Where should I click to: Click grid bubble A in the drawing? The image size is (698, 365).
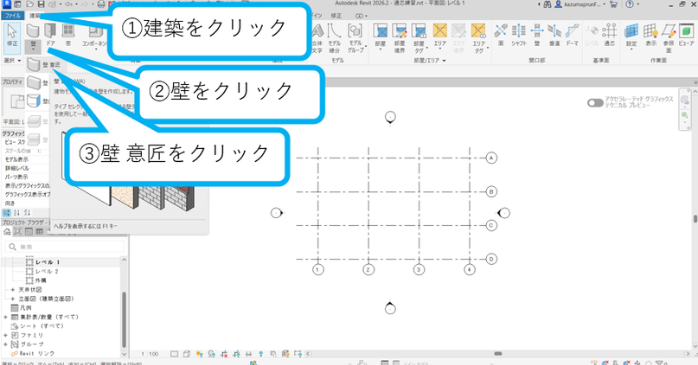tap(491, 158)
